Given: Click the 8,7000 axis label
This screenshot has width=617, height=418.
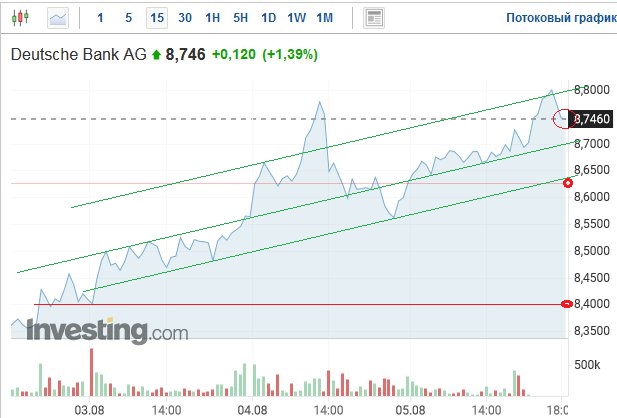Looking at the screenshot, I should click(592, 144).
